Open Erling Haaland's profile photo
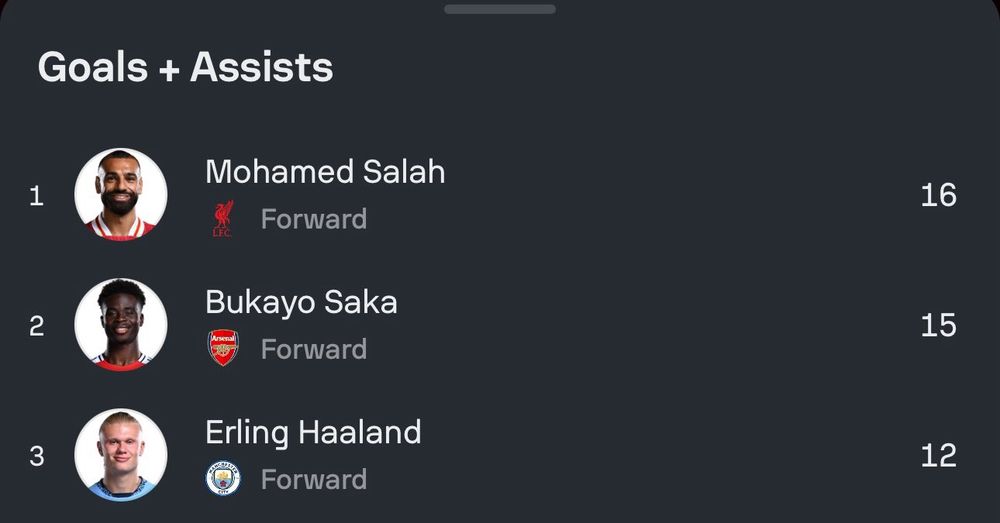This screenshot has width=1000, height=523. 121,455
